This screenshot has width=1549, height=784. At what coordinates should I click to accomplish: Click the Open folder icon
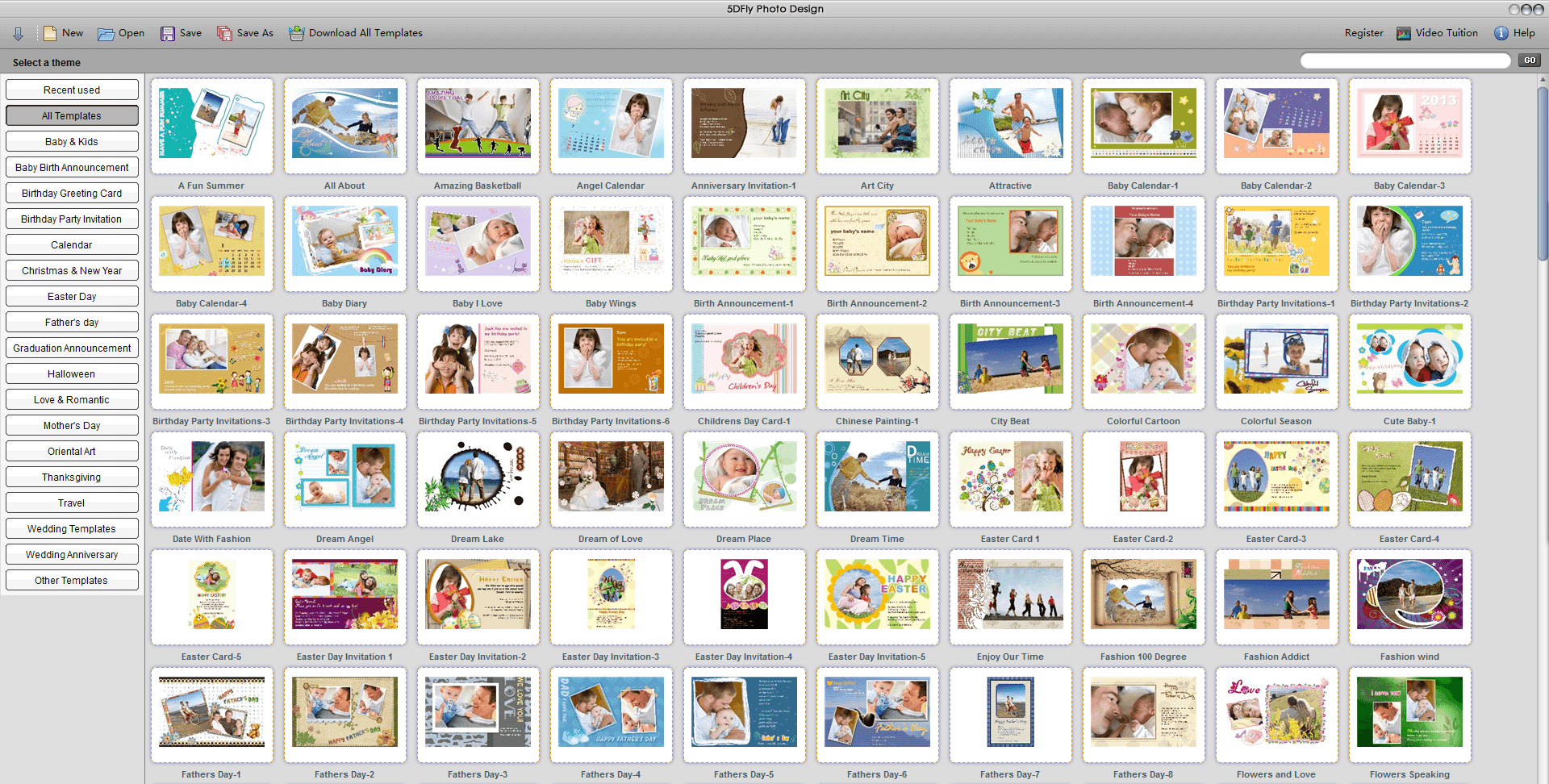[106, 34]
